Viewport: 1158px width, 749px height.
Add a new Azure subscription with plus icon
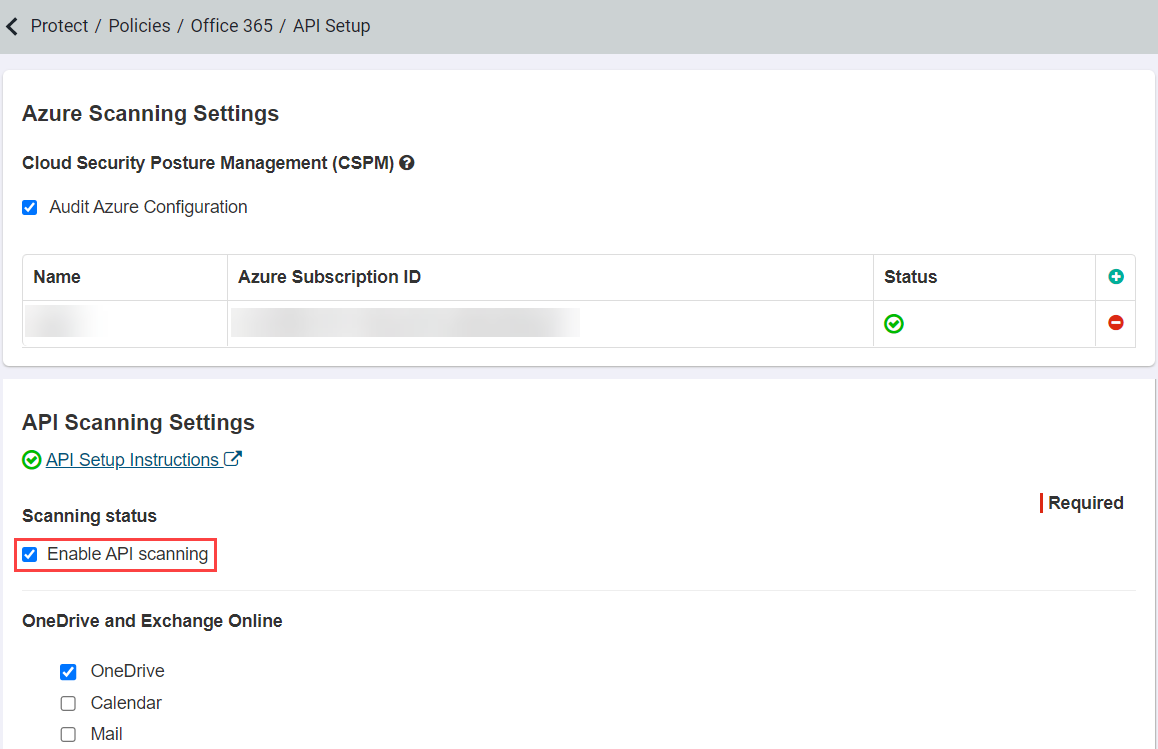pyautogui.click(x=1116, y=276)
